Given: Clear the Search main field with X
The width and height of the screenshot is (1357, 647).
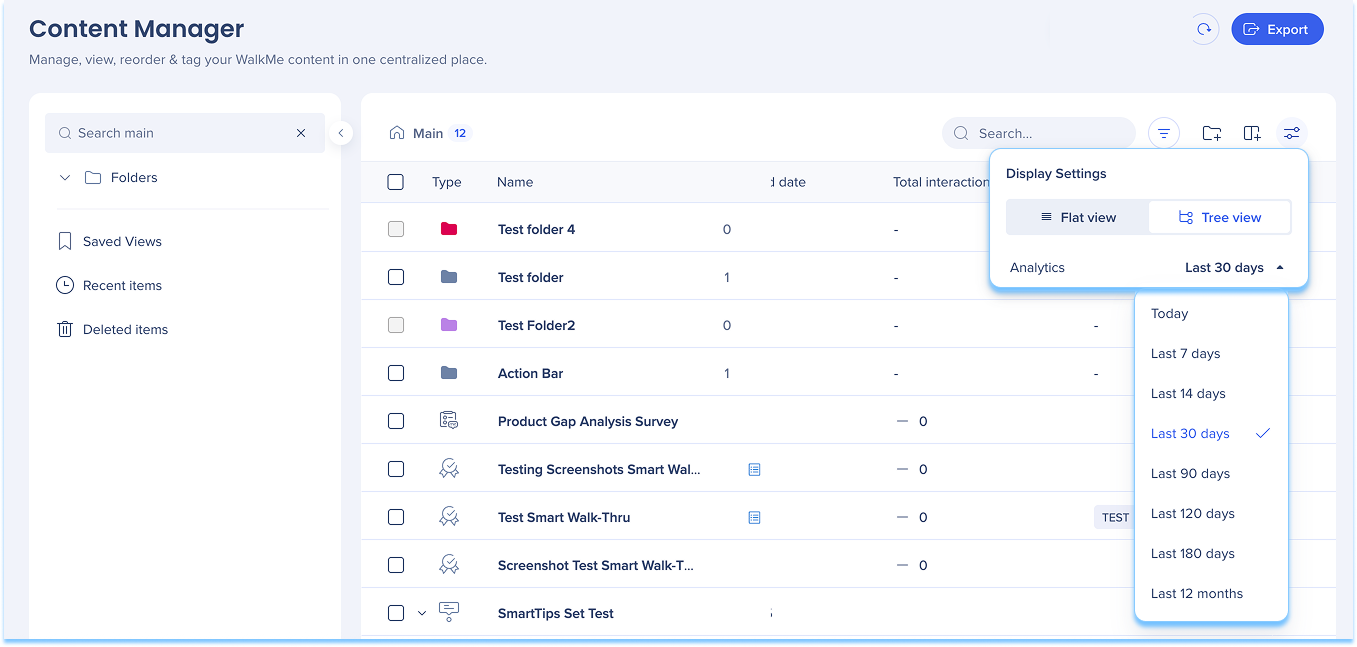Looking at the screenshot, I should pos(301,133).
